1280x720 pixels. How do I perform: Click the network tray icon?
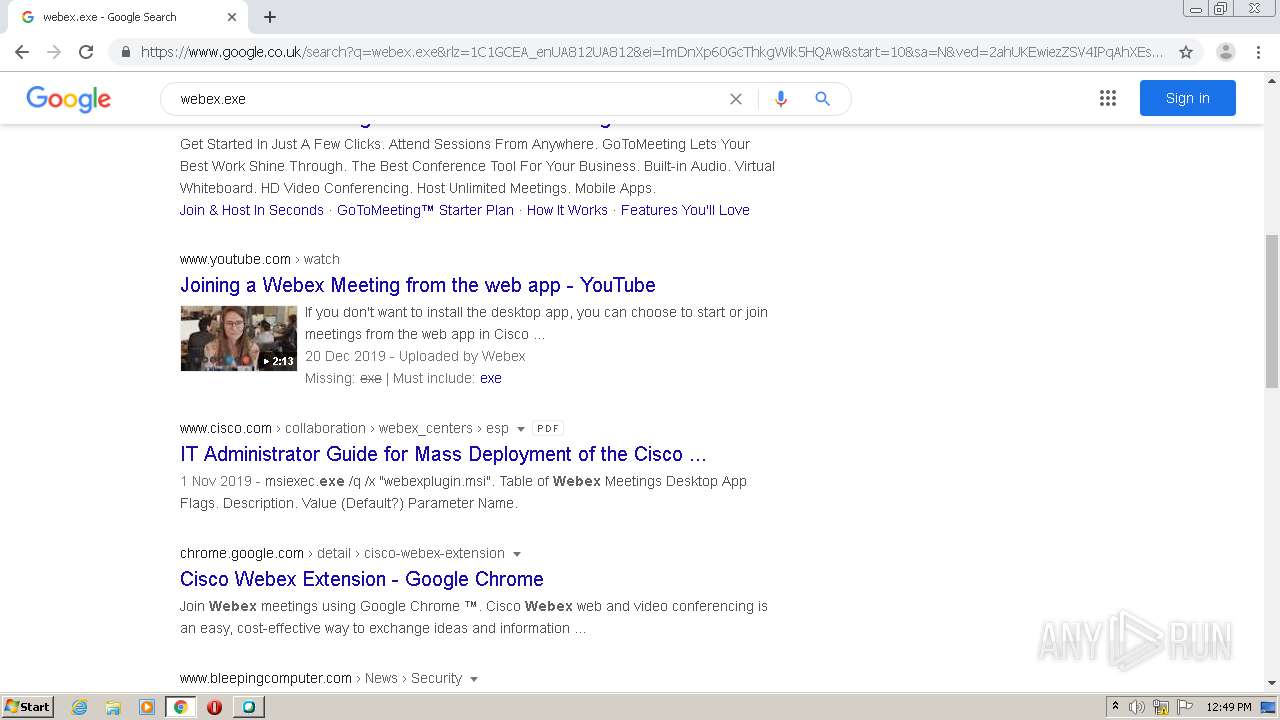(1161, 707)
